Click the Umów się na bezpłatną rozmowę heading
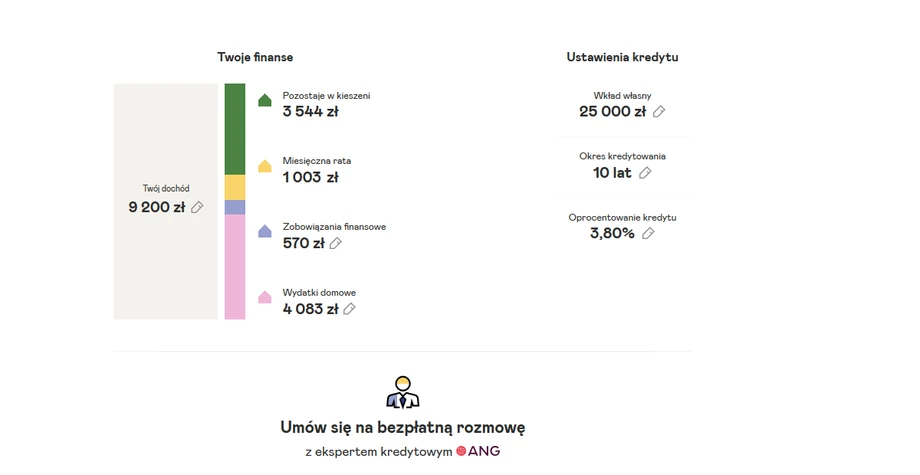The image size is (920, 475). pos(402,428)
